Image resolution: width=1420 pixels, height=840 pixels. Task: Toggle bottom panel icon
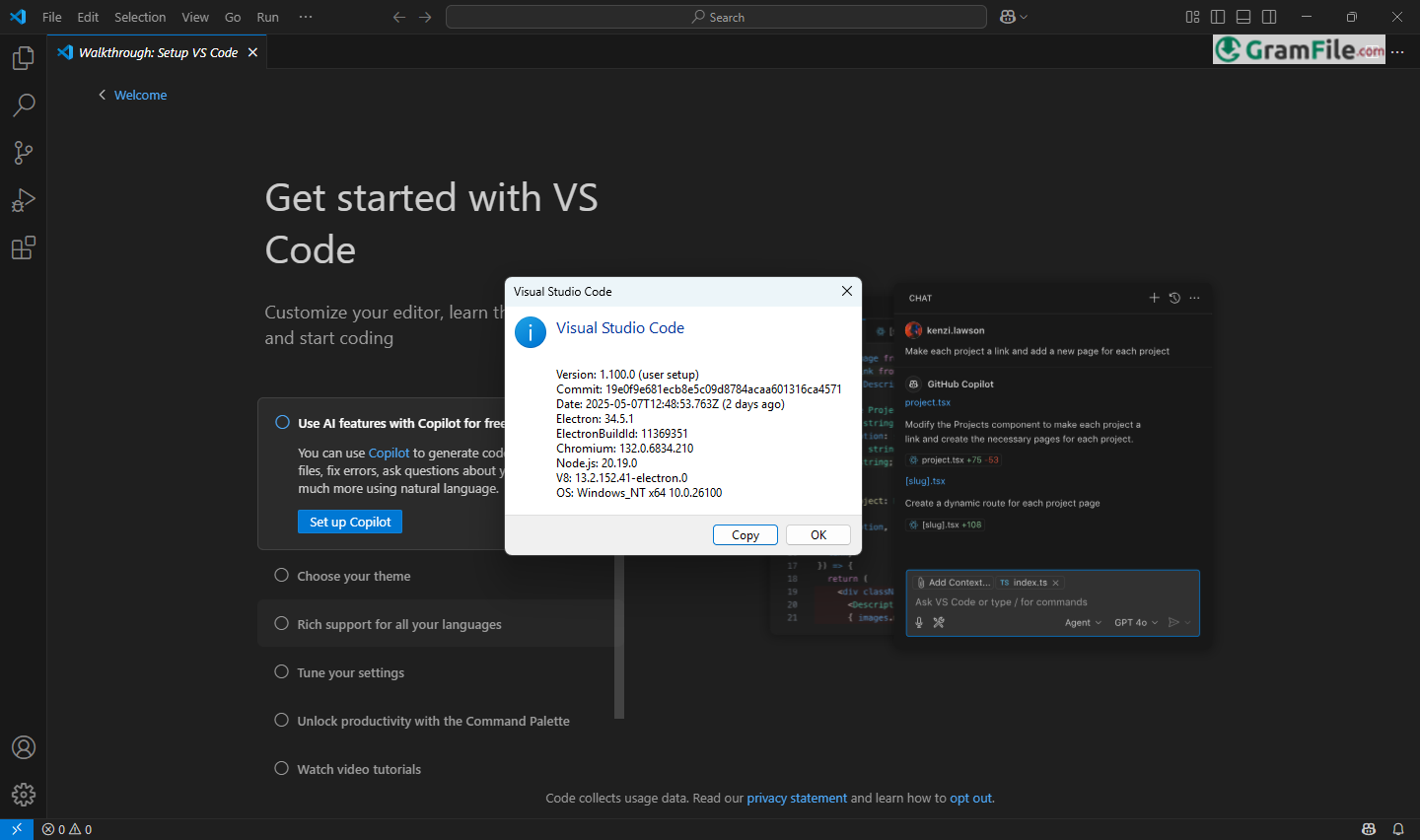click(1243, 17)
